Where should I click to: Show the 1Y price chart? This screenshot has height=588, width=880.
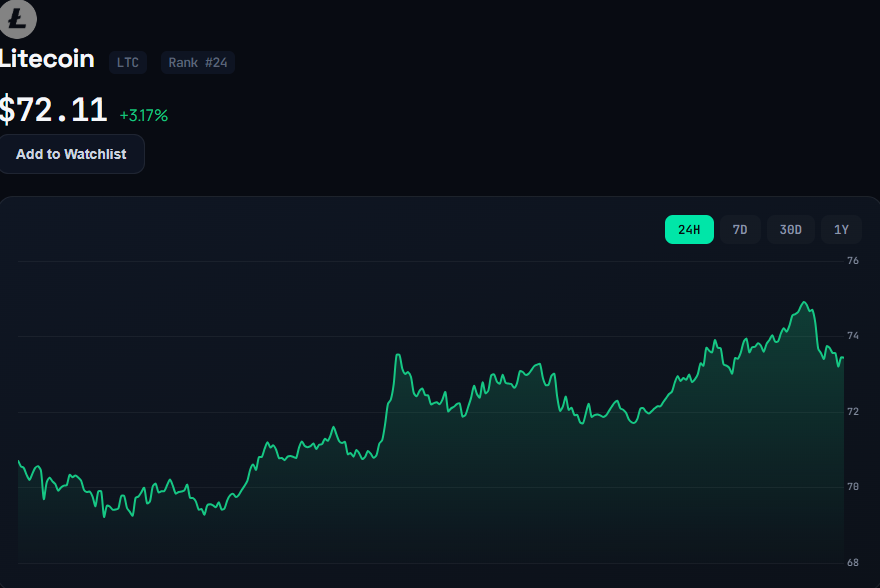841,229
